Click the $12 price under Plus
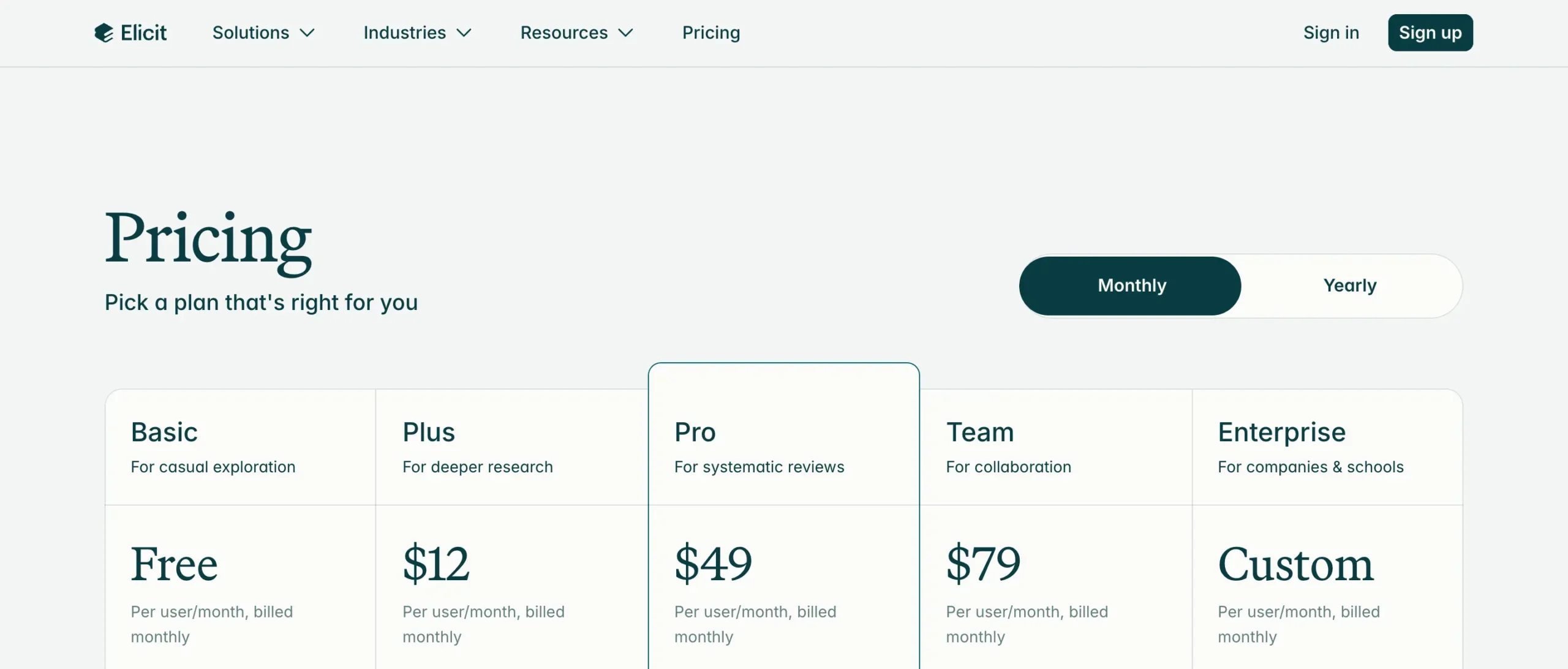The image size is (1568, 669). pos(435,564)
